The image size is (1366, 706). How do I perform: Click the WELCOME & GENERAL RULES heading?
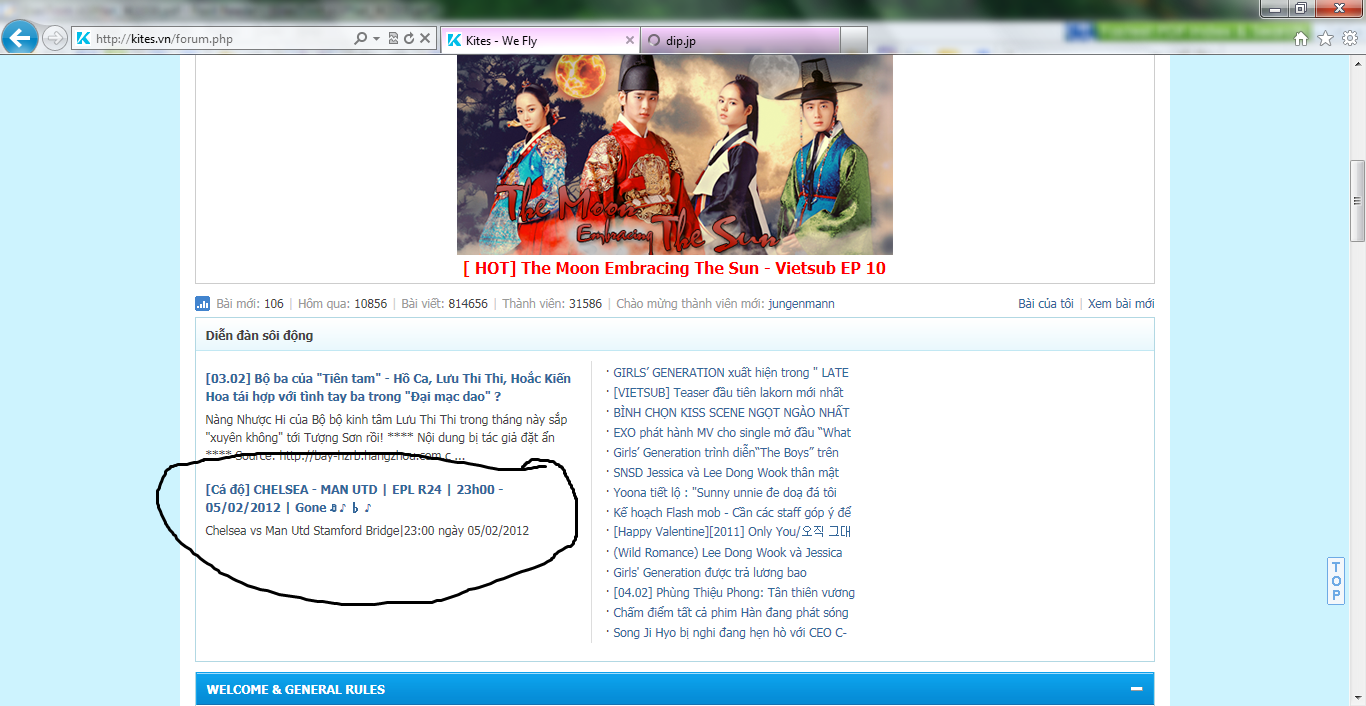tap(295, 690)
